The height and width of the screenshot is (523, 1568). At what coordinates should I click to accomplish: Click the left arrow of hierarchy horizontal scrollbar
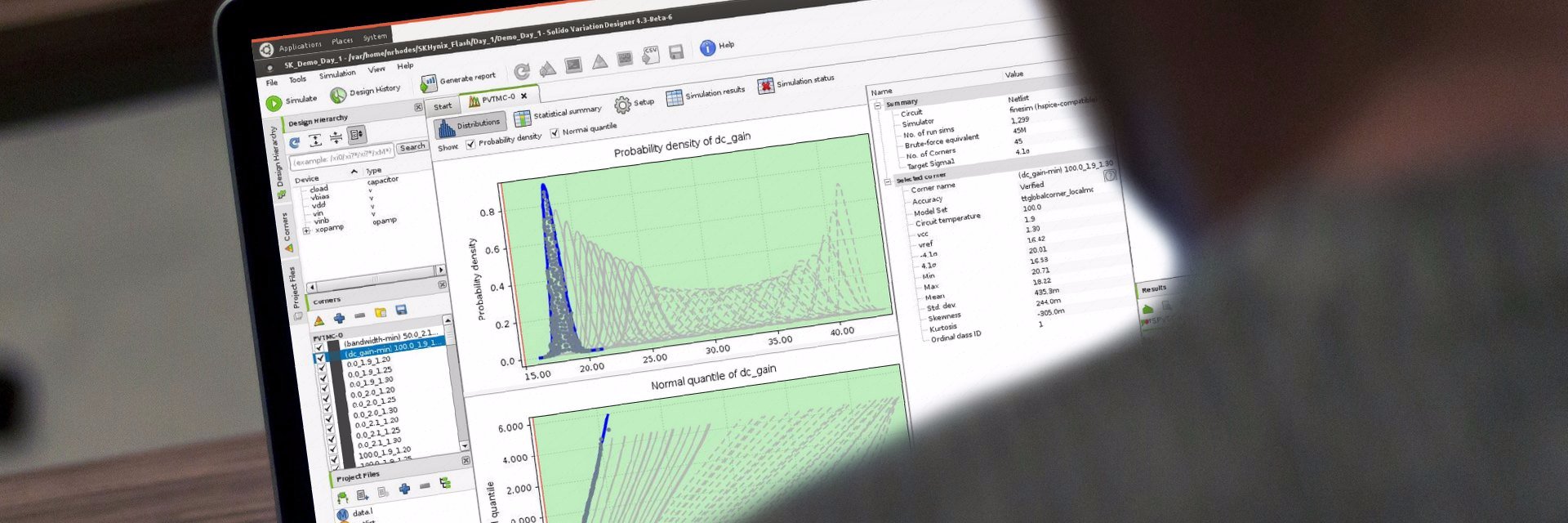312,288
